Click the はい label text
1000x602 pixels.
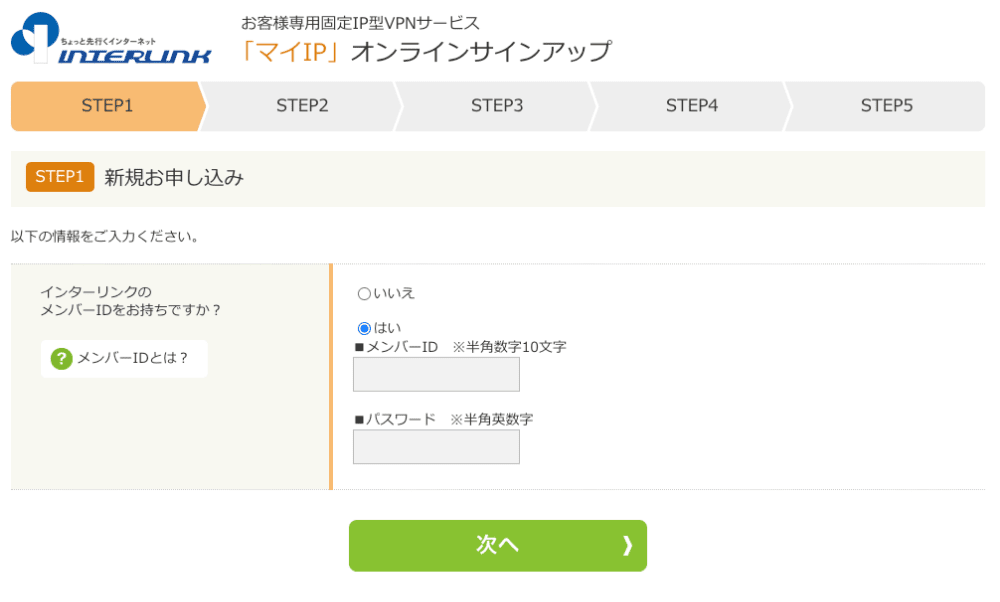387,328
